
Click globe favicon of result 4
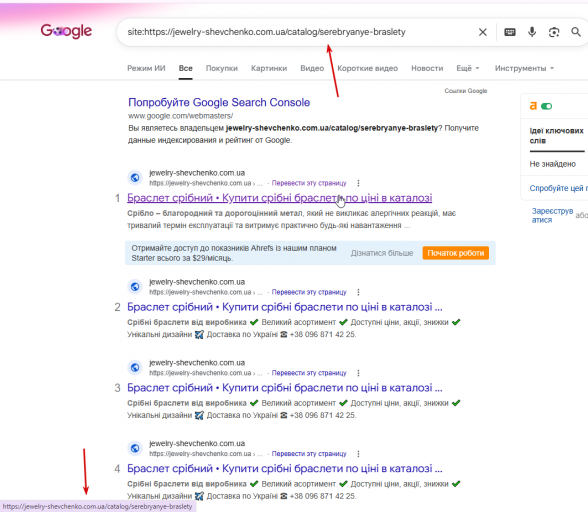click(135, 448)
